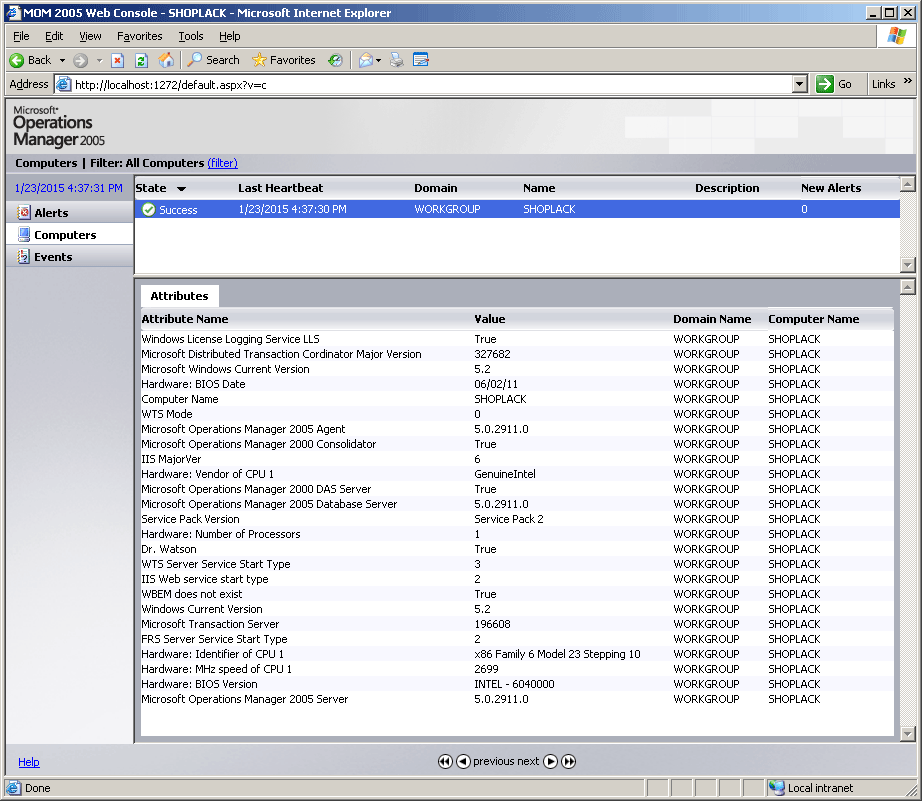Click the next page arrow icon
The height and width of the screenshot is (801, 922).
point(550,762)
